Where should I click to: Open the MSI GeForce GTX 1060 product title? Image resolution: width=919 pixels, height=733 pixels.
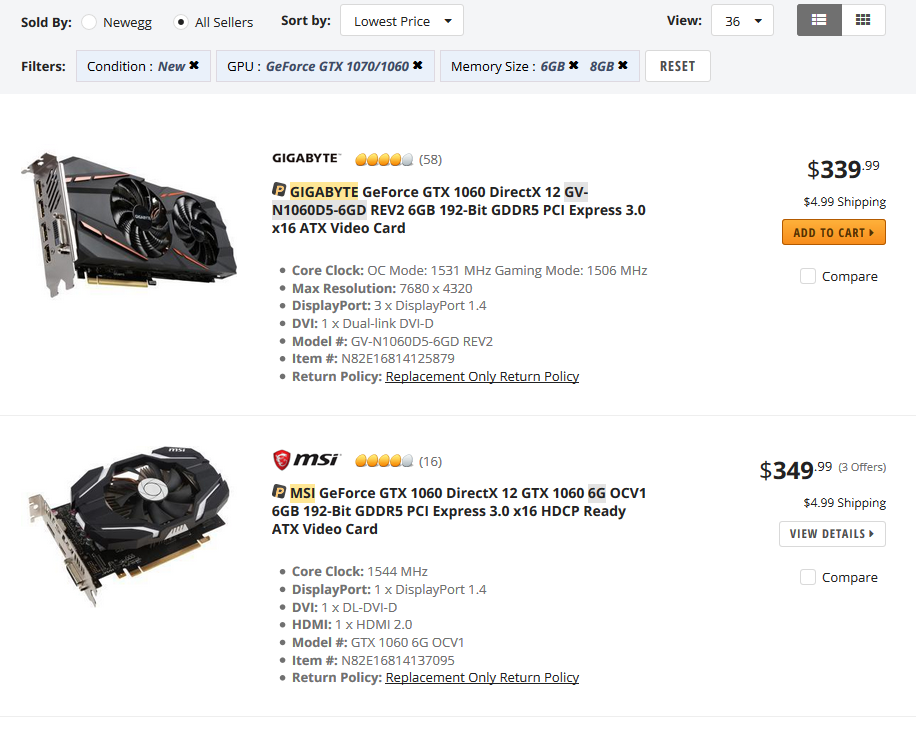tap(460, 510)
